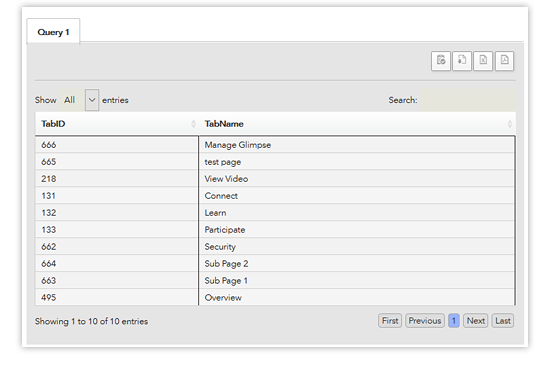Select the 'Sub Page 2' cell
The width and height of the screenshot is (550, 380).
pos(357,264)
